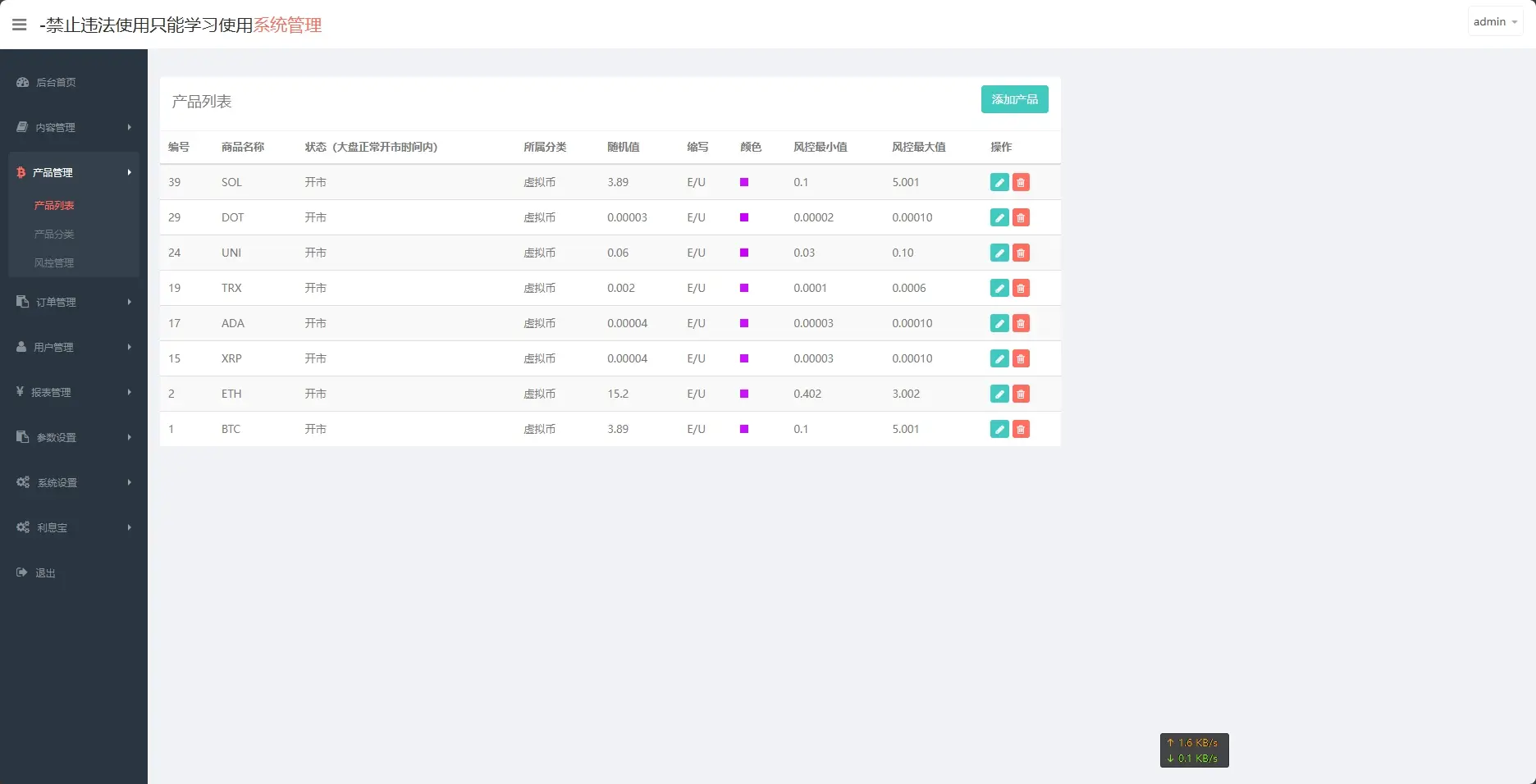Expand the 系统设置 sidebar menu
This screenshot has width=1536, height=784.
[73, 482]
